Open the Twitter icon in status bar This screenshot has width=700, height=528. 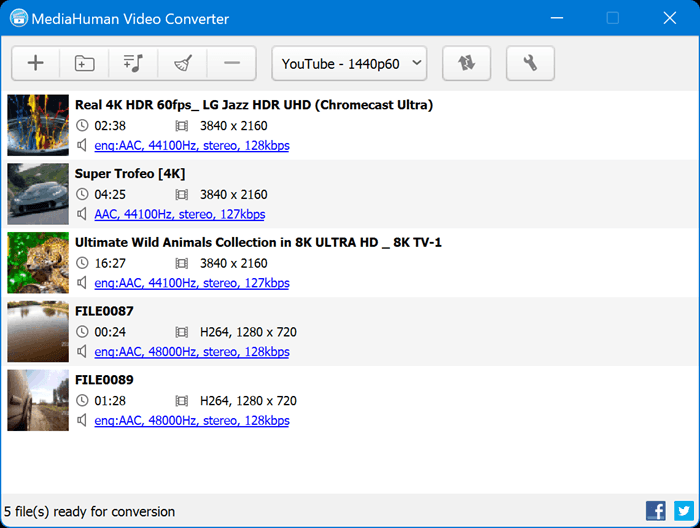(683, 510)
